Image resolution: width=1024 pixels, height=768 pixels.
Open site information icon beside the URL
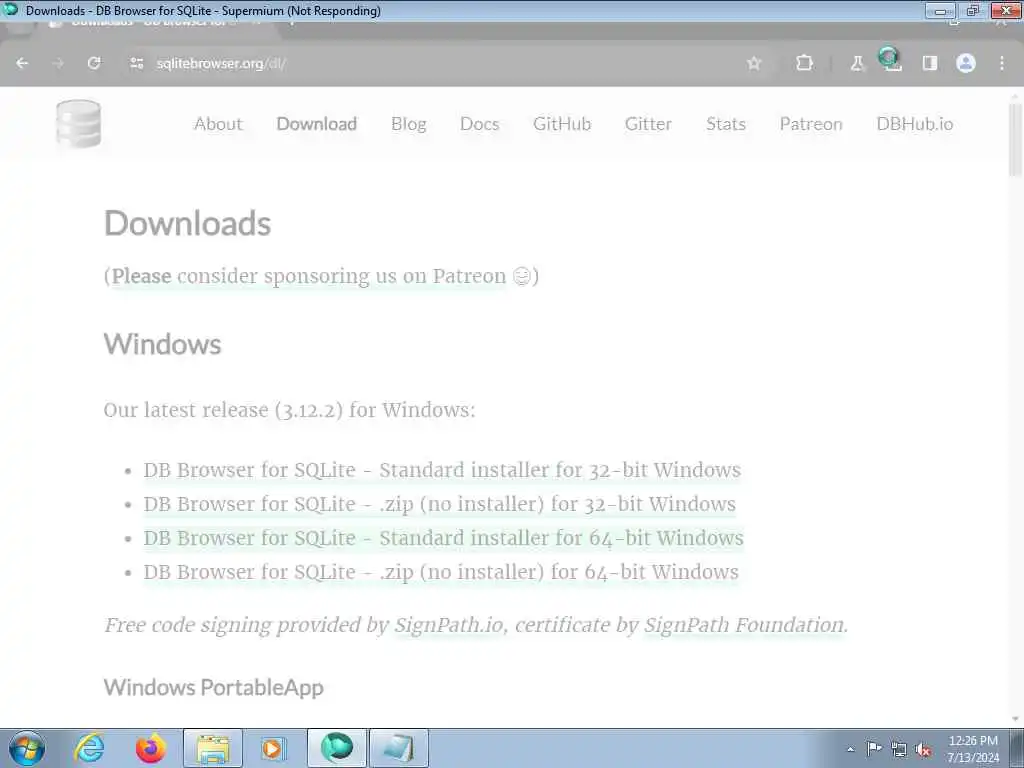coord(136,63)
